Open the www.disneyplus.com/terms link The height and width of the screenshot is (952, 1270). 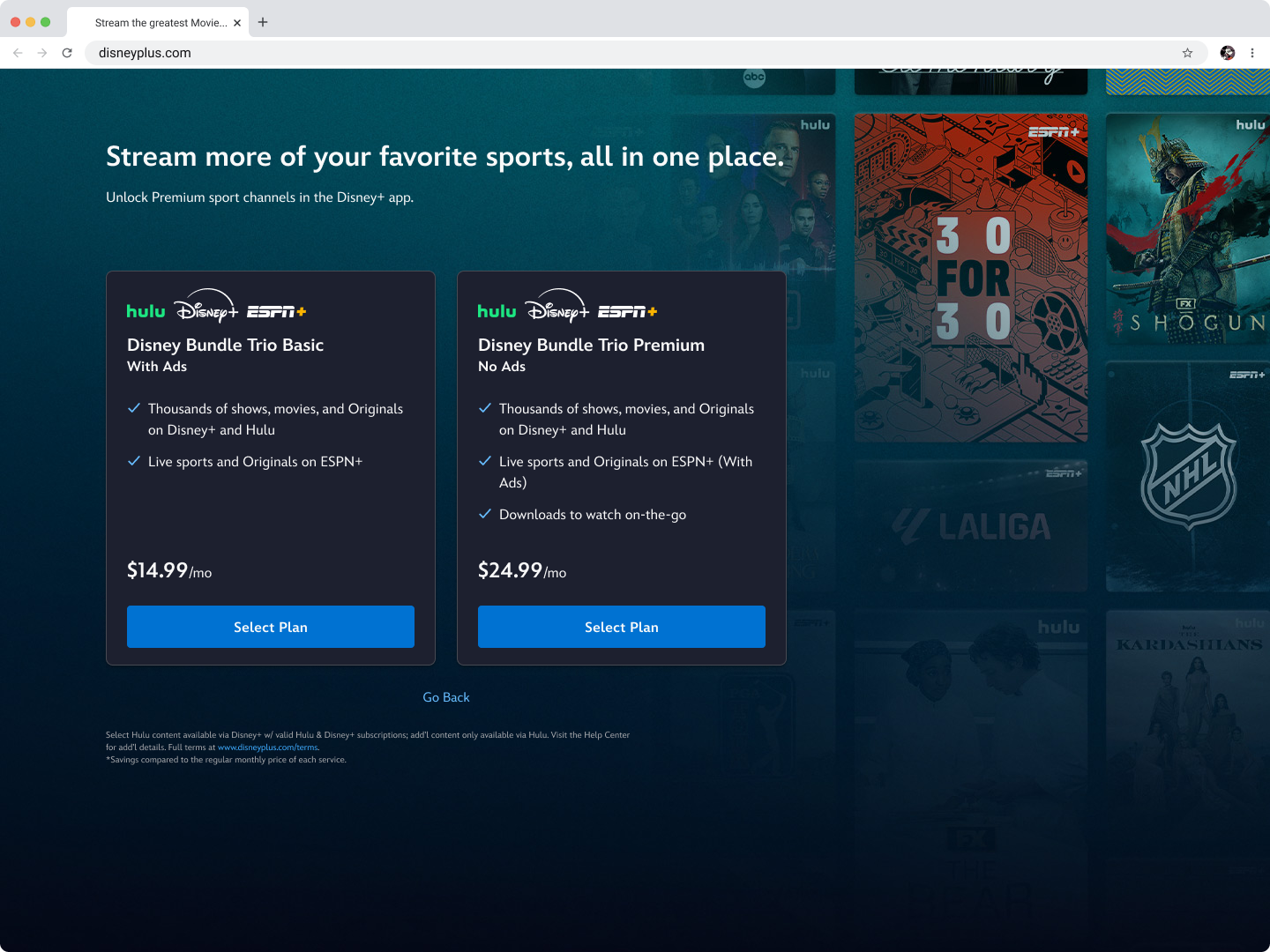click(268, 747)
